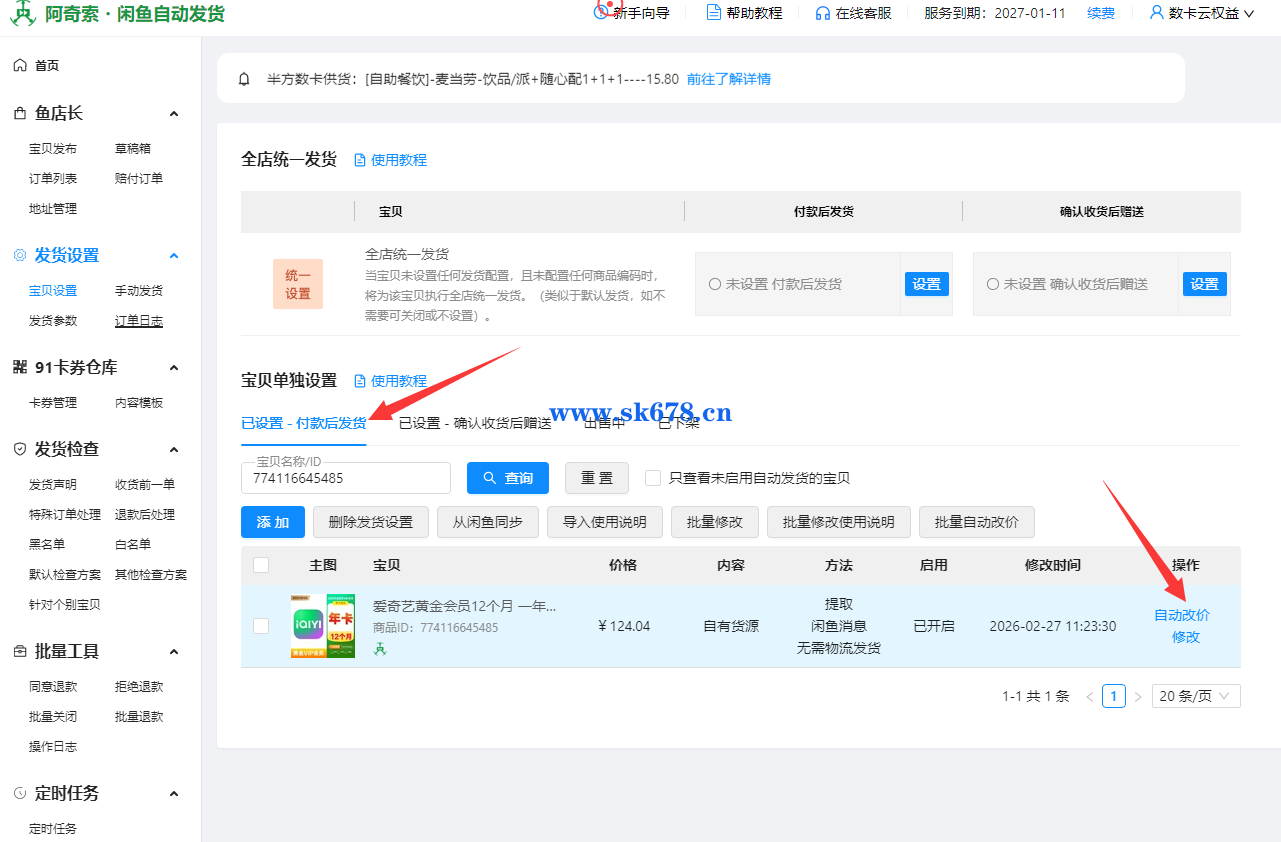This screenshot has height=842, width=1281.
Task: Open 订单列表 in the sidebar
Action: 53,179
